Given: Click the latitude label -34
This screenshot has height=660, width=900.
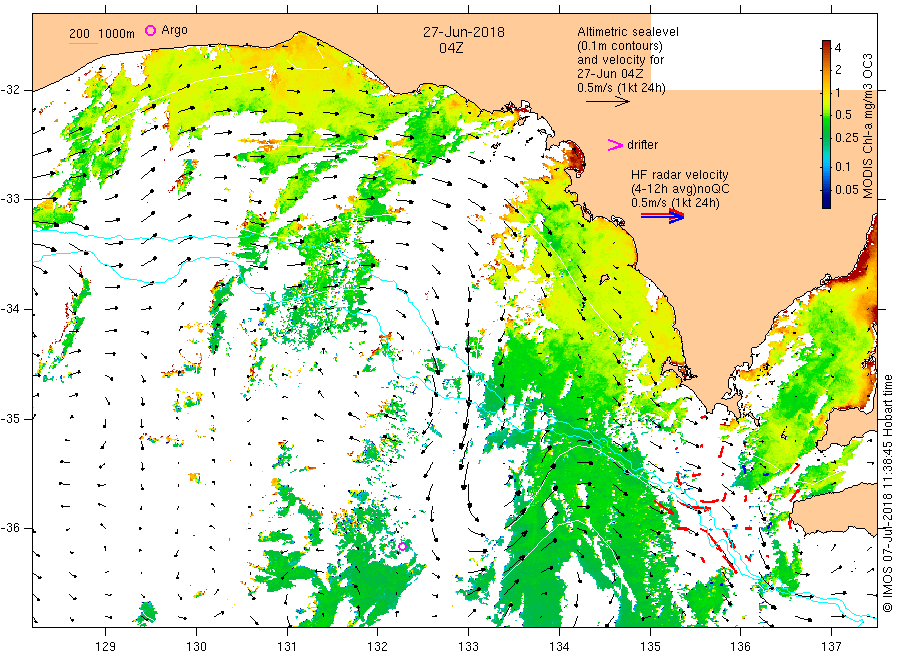Looking at the screenshot, I should 11,309.
